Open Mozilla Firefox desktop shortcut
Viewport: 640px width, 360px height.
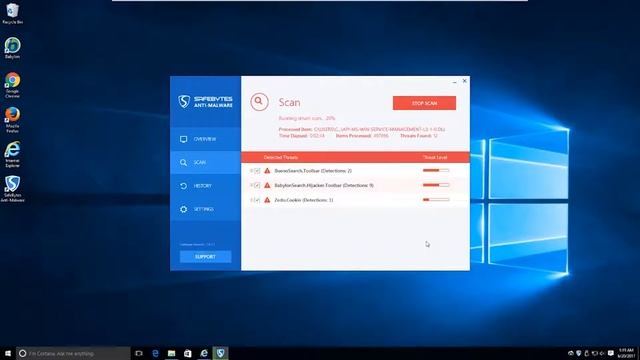click(x=12, y=120)
